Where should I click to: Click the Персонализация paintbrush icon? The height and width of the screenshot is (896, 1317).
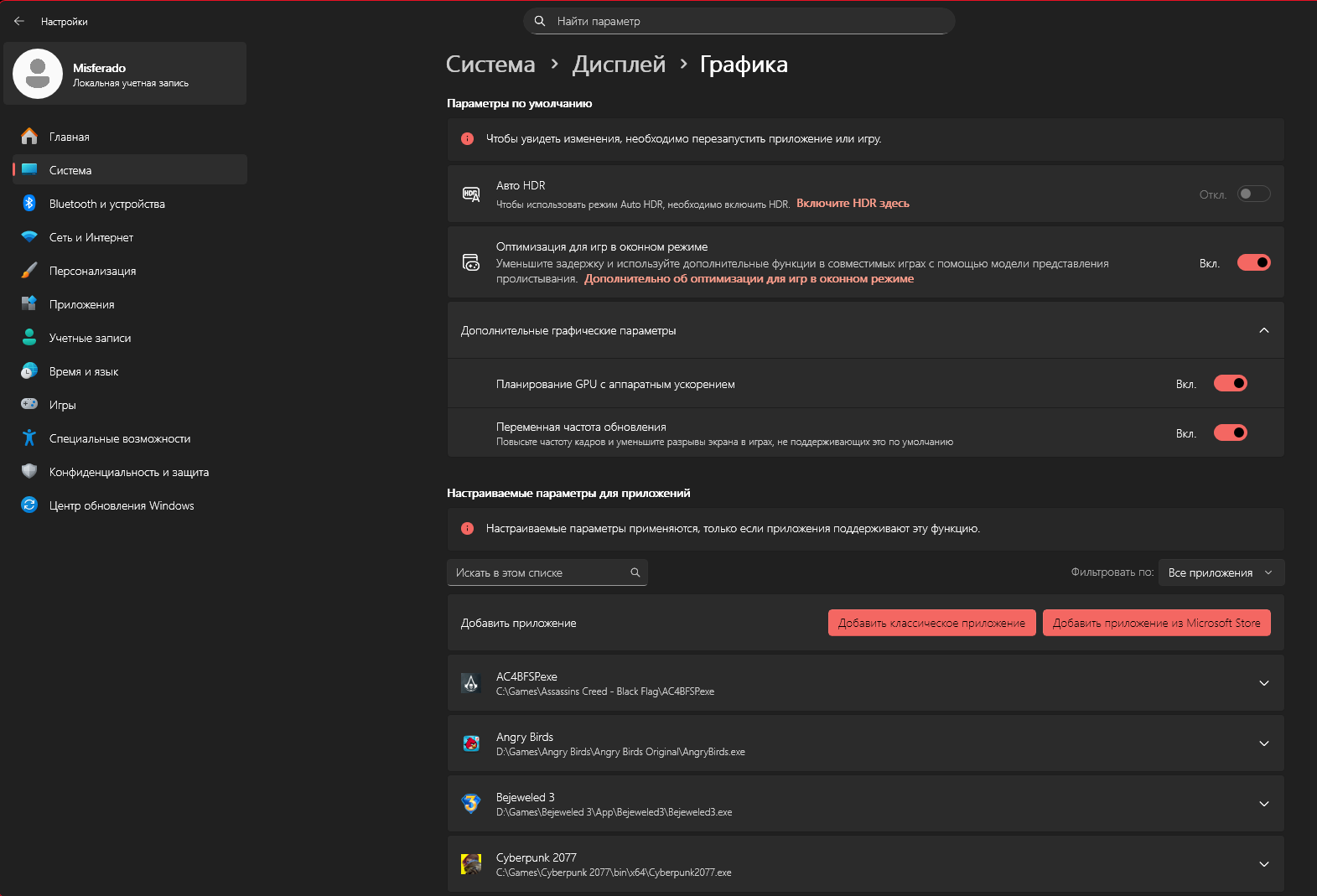coord(29,271)
